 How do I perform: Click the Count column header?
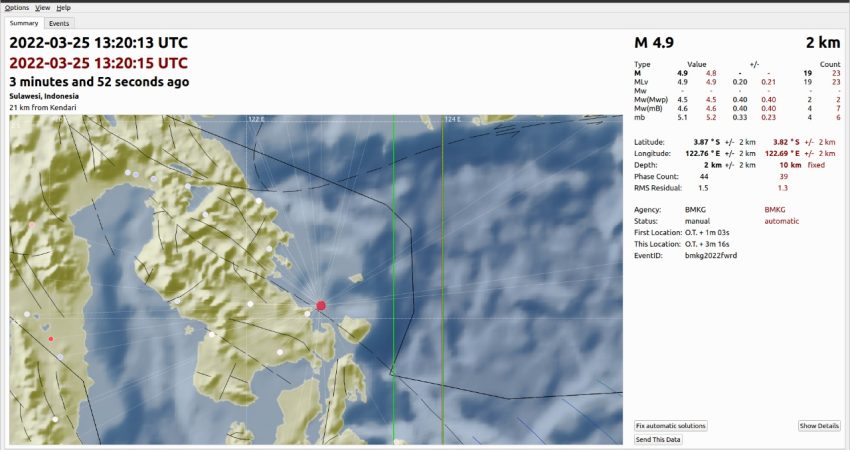(830, 64)
